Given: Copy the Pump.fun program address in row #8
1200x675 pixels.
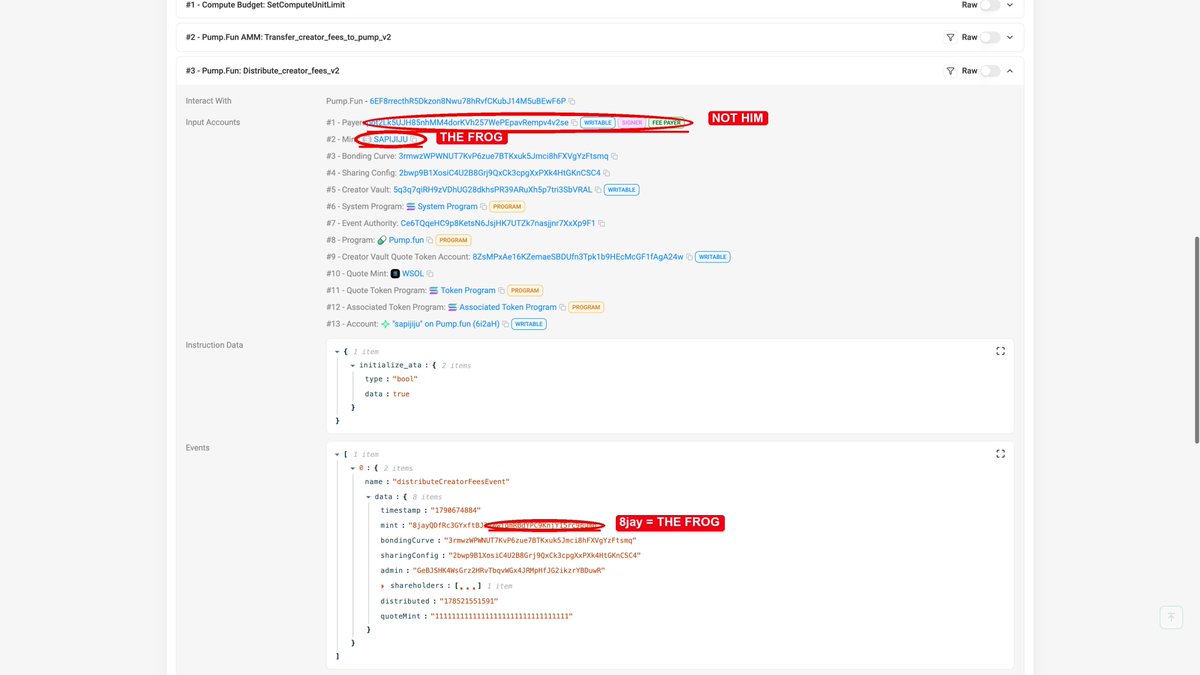Looking at the screenshot, I should (x=431, y=240).
